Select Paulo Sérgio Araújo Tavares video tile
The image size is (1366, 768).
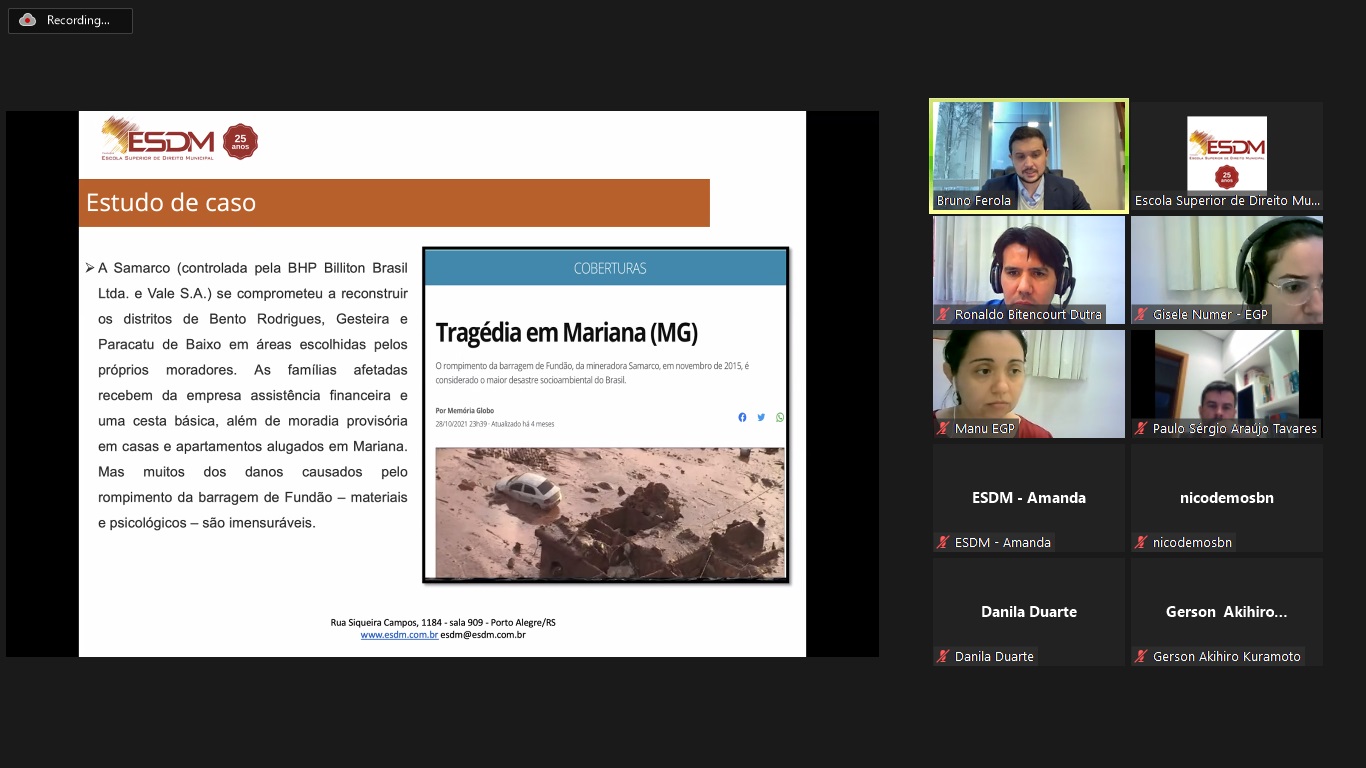1227,384
